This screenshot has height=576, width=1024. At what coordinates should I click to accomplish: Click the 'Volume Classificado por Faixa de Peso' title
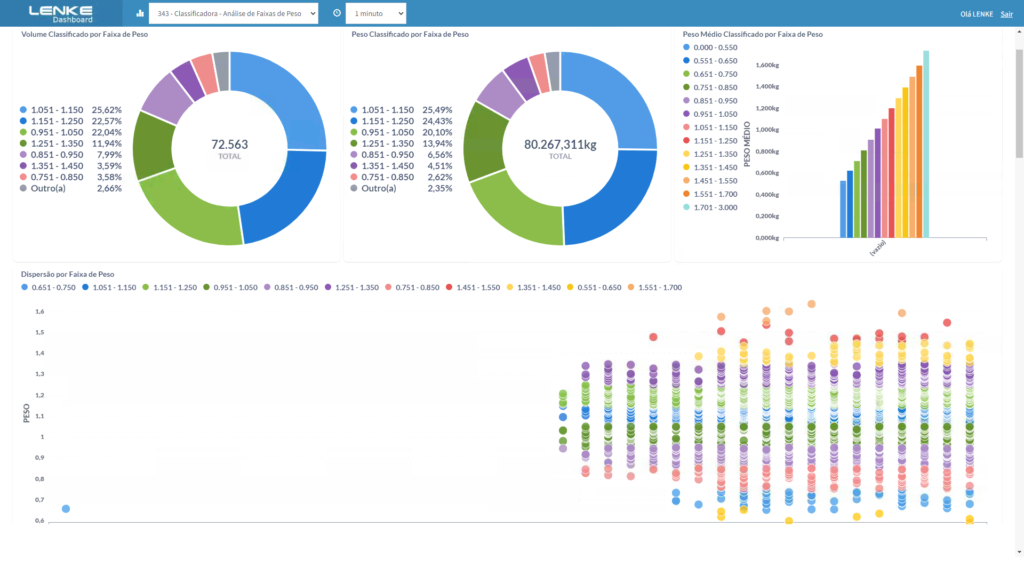click(x=85, y=34)
